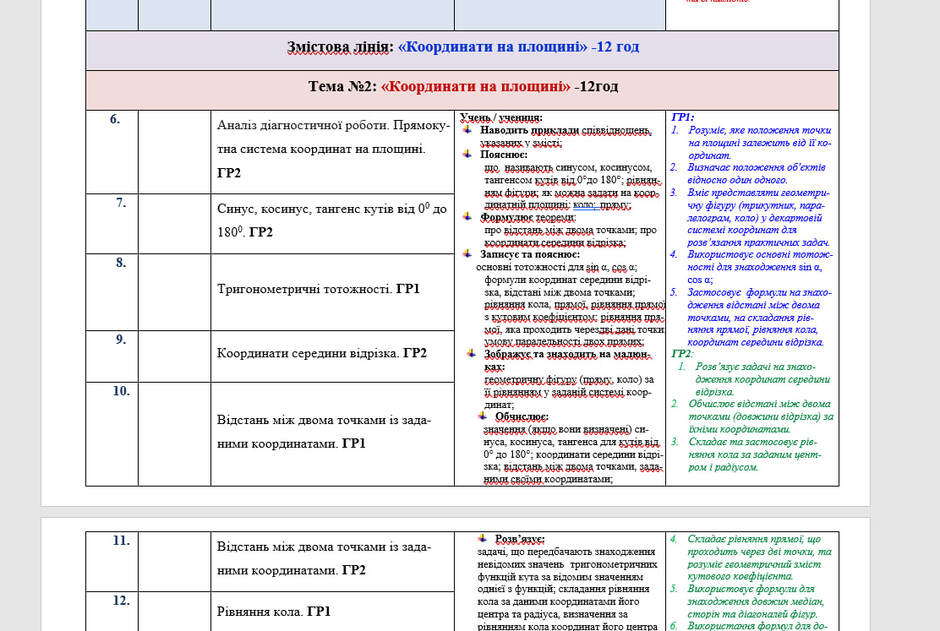Click the green 'ГР2:' label
The height and width of the screenshot is (631, 940).
(x=682, y=354)
